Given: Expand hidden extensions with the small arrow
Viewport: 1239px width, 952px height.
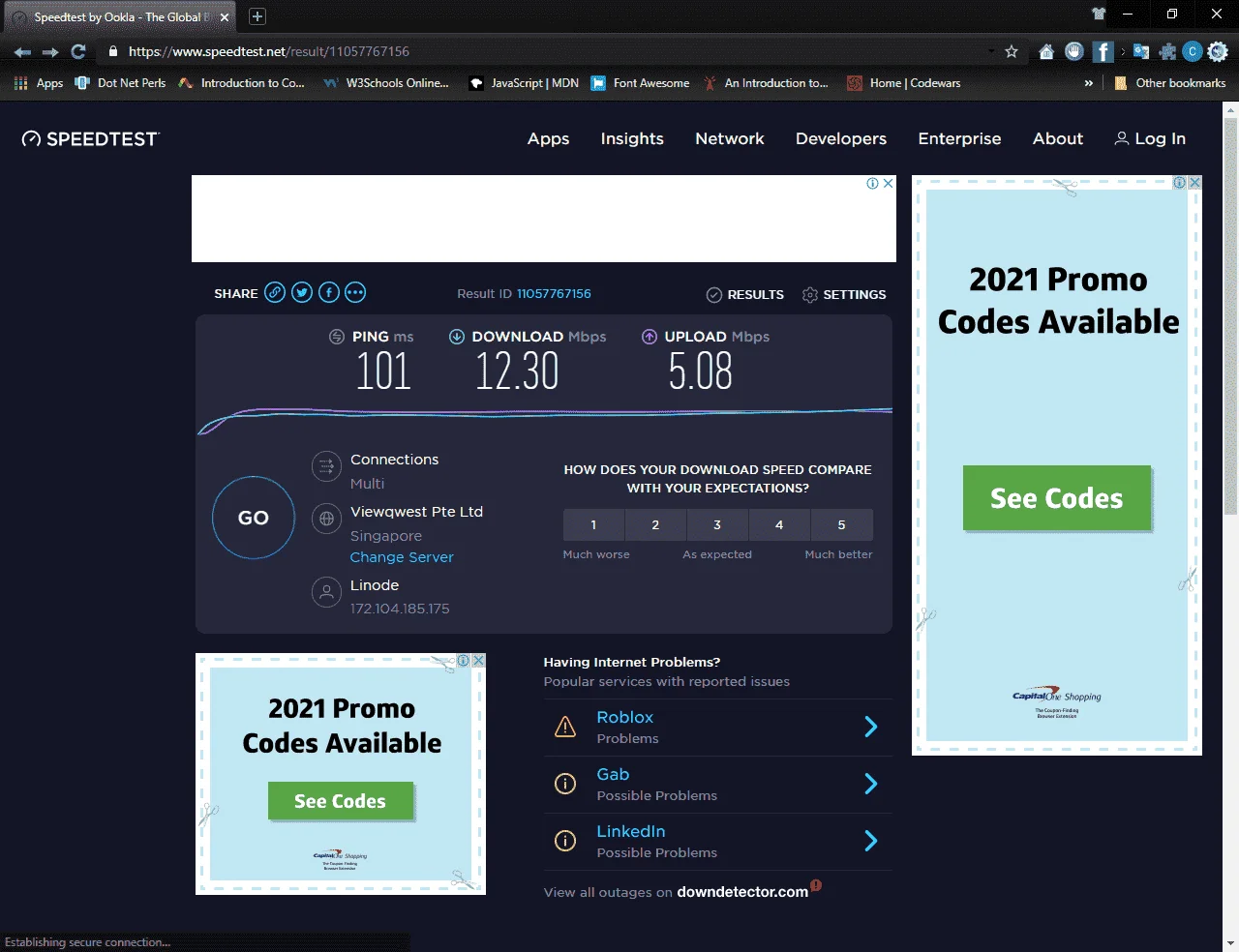Looking at the screenshot, I should coord(1123,51).
